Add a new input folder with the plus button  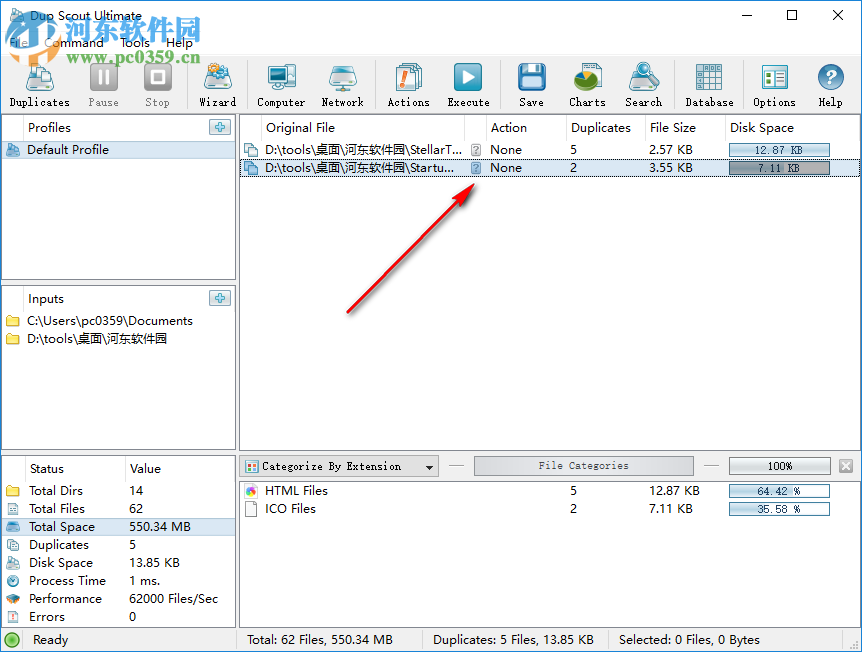tap(220, 298)
